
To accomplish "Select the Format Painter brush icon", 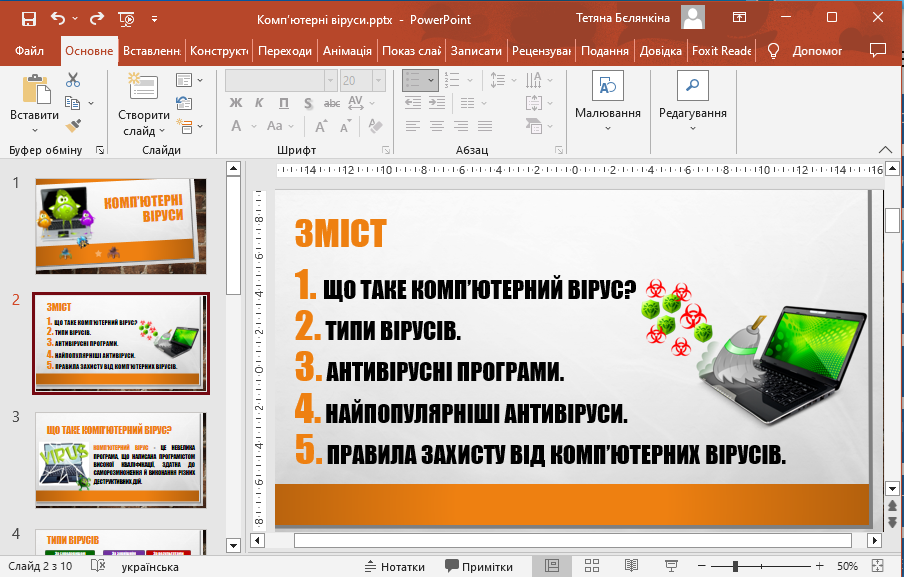I will tap(73, 125).
